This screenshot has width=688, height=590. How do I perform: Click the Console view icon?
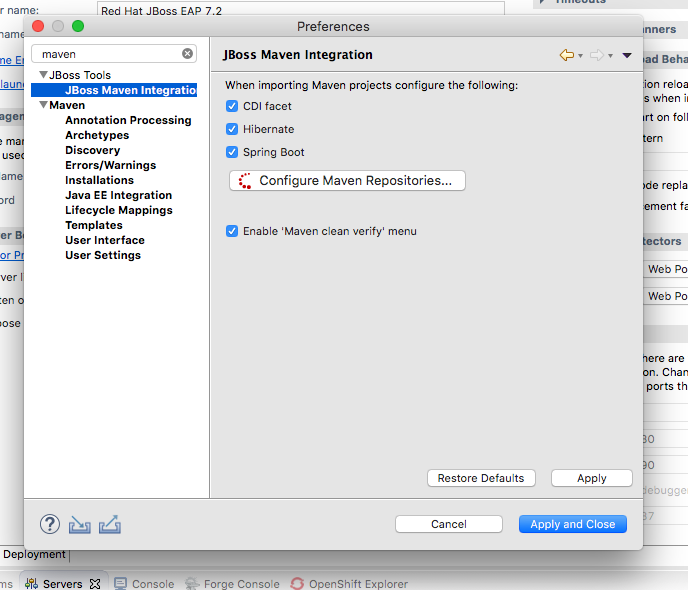click(120, 584)
